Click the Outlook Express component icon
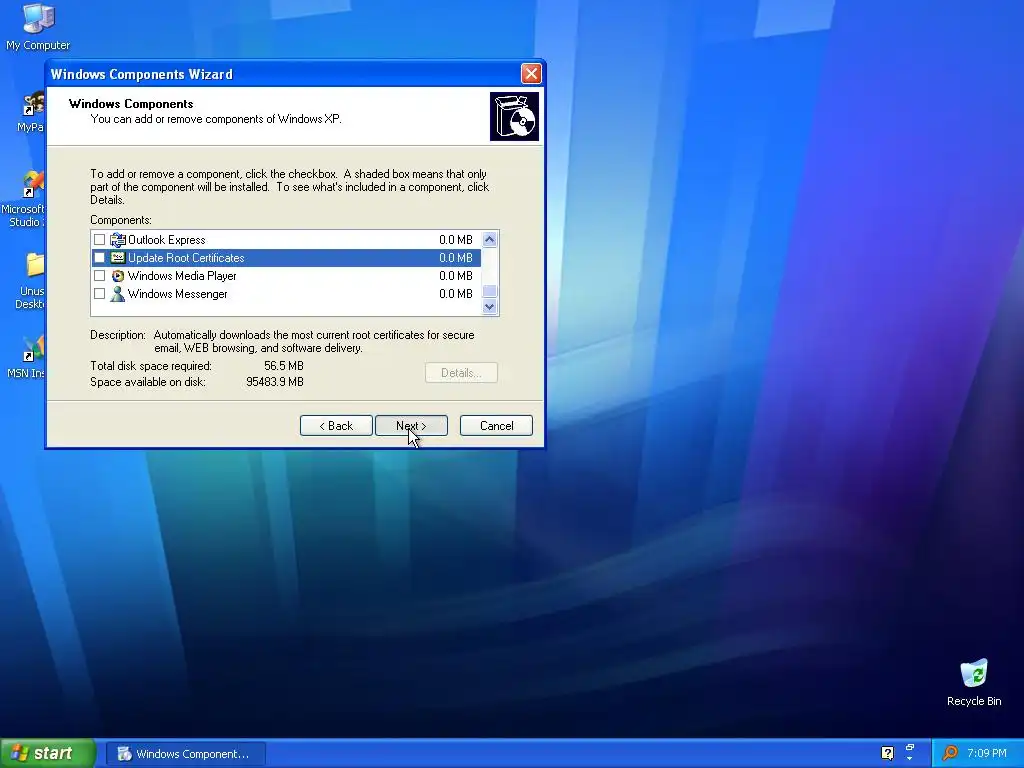The image size is (1024, 768). [118, 240]
